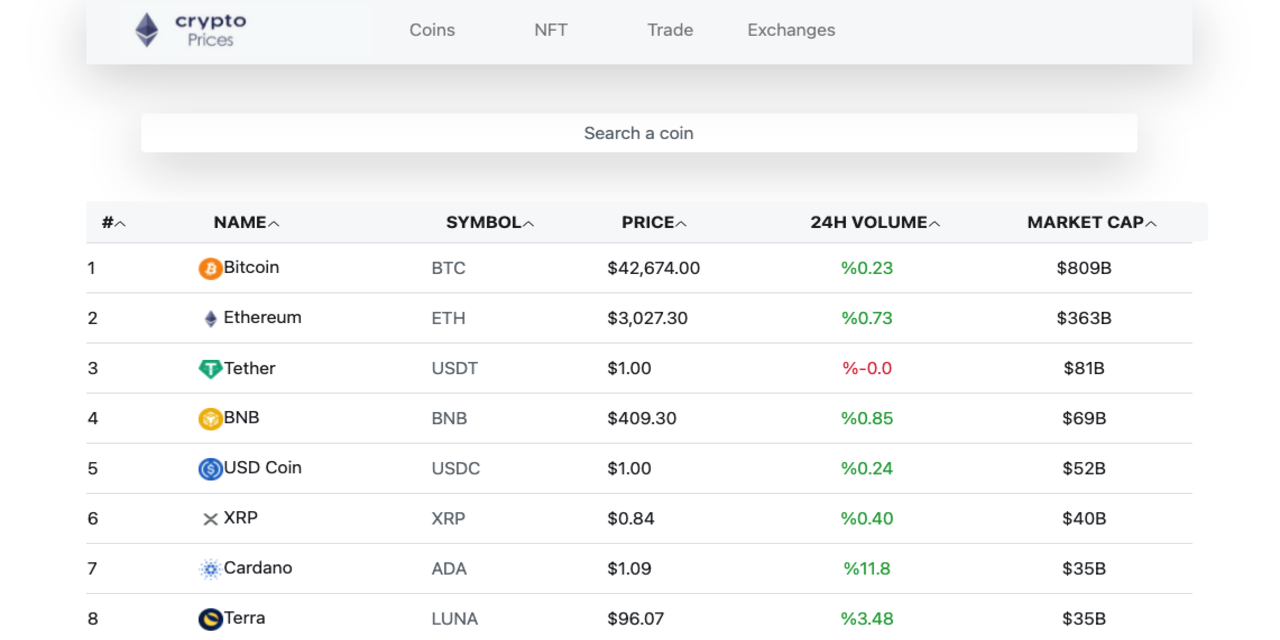This screenshot has height=640, width=1280.
Task: Select the BTC symbol cell
Action: tap(448, 268)
